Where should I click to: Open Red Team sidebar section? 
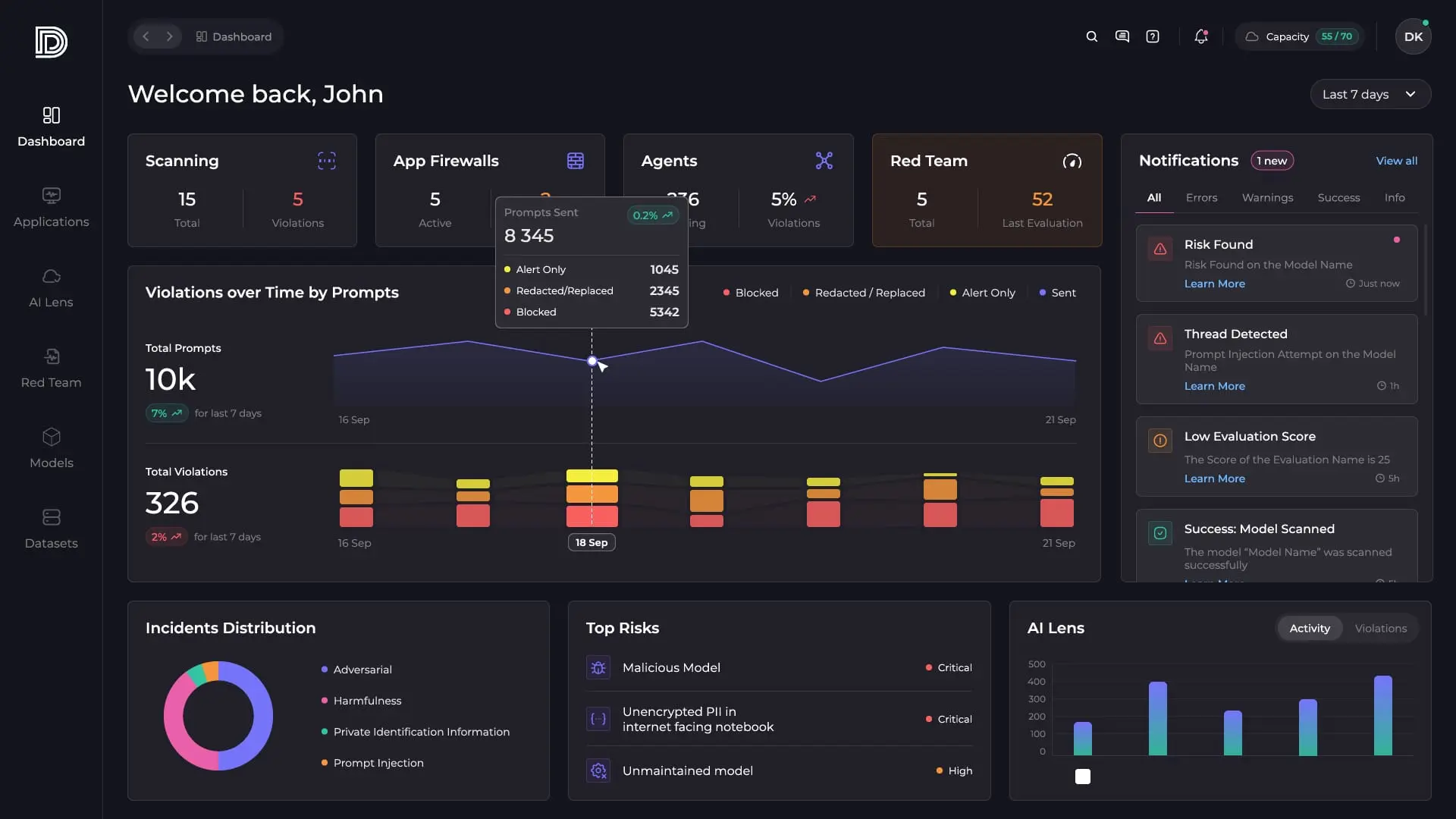coord(51,368)
